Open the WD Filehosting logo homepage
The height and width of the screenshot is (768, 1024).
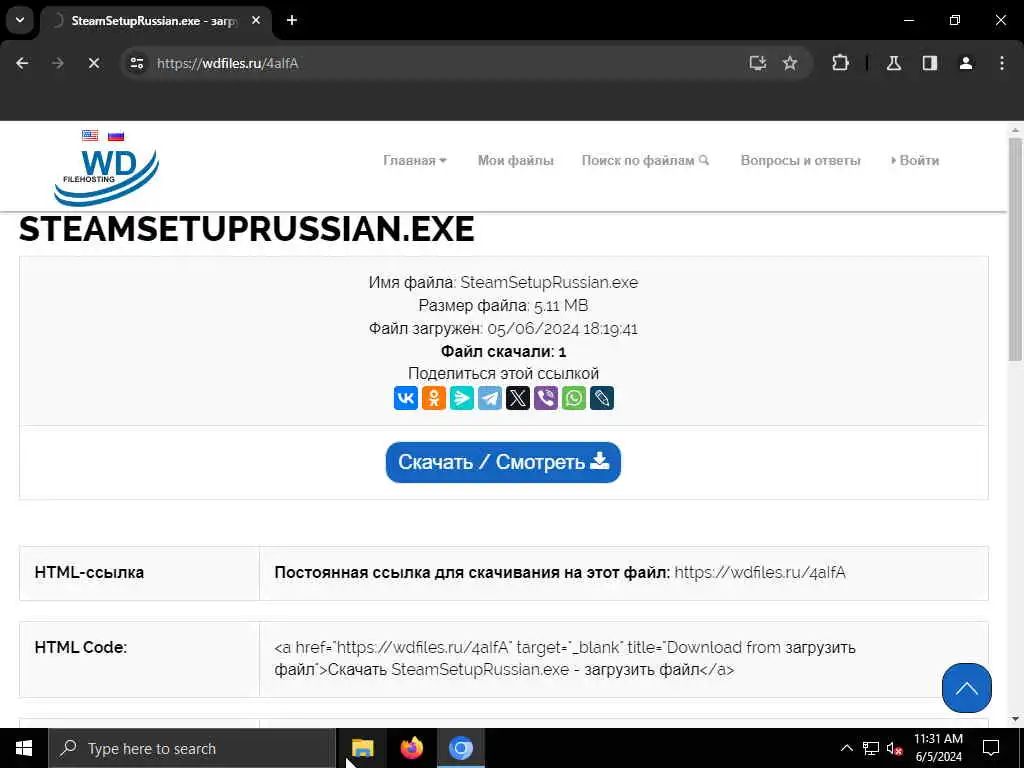click(x=106, y=176)
